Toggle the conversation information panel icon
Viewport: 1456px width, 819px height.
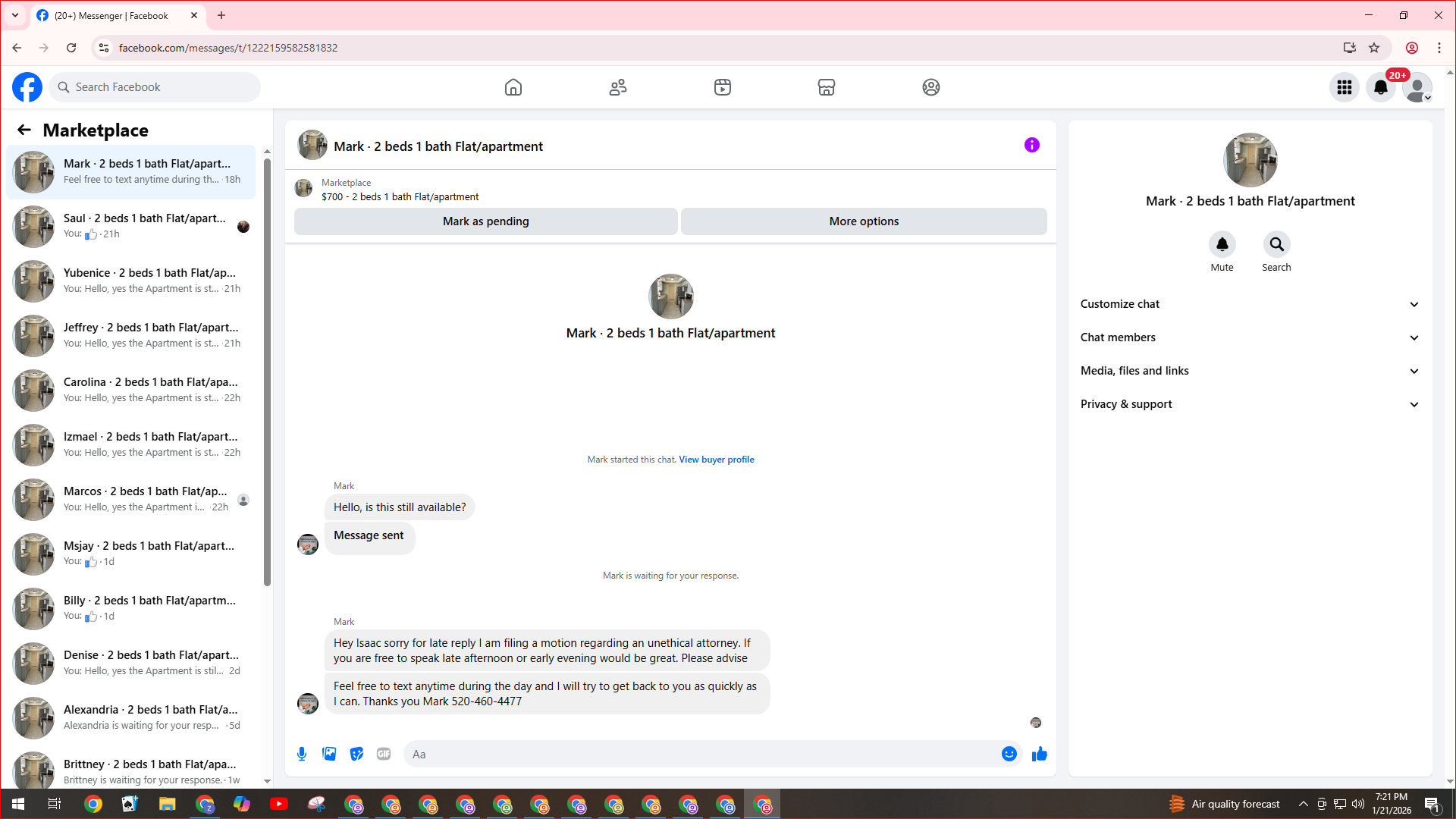point(1031,145)
